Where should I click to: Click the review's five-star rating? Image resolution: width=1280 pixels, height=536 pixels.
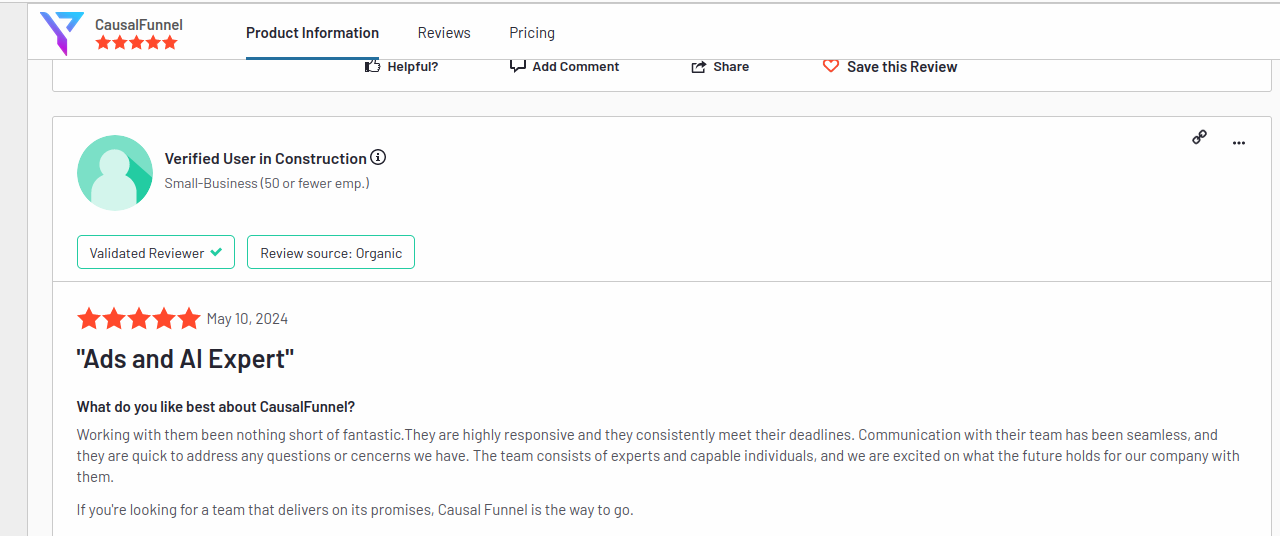pyautogui.click(x=139, y=319)
